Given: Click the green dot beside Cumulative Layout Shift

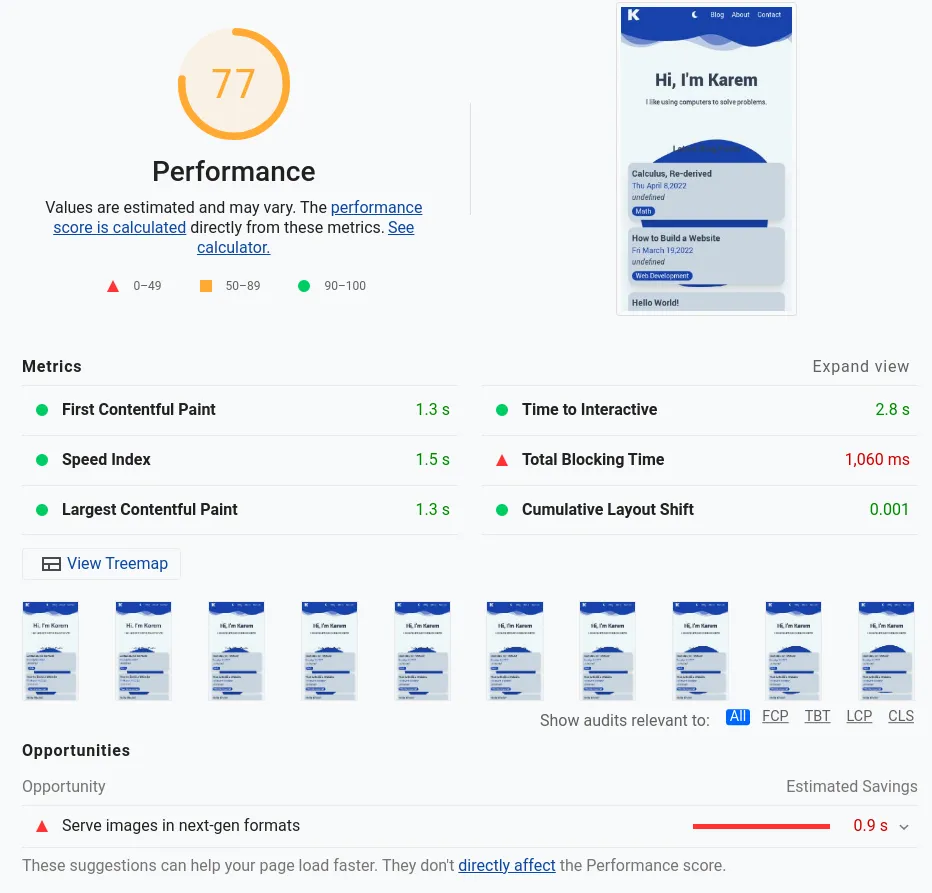Looking at the screenshot, I should point(502,510).
